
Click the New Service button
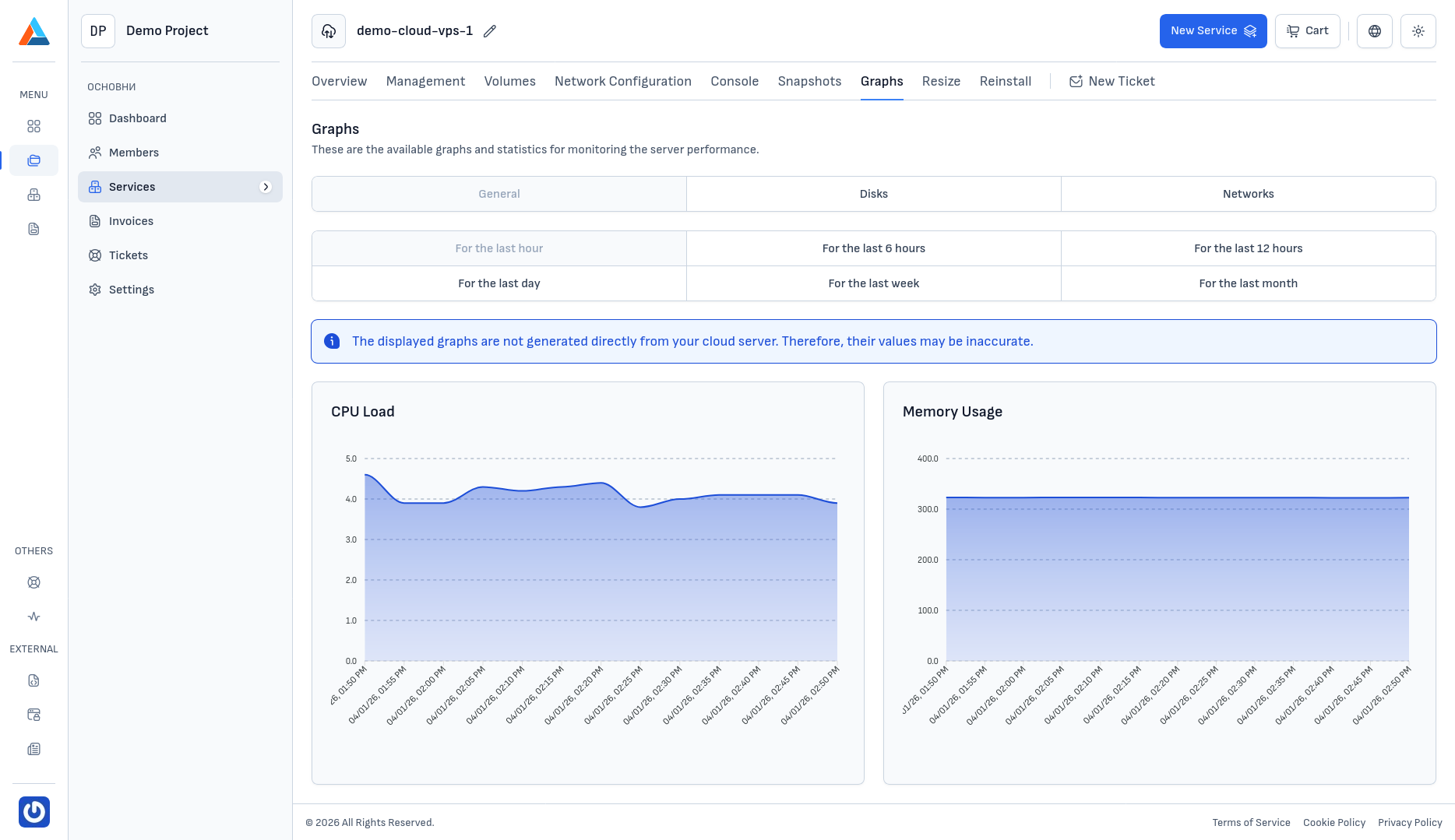1213,31
